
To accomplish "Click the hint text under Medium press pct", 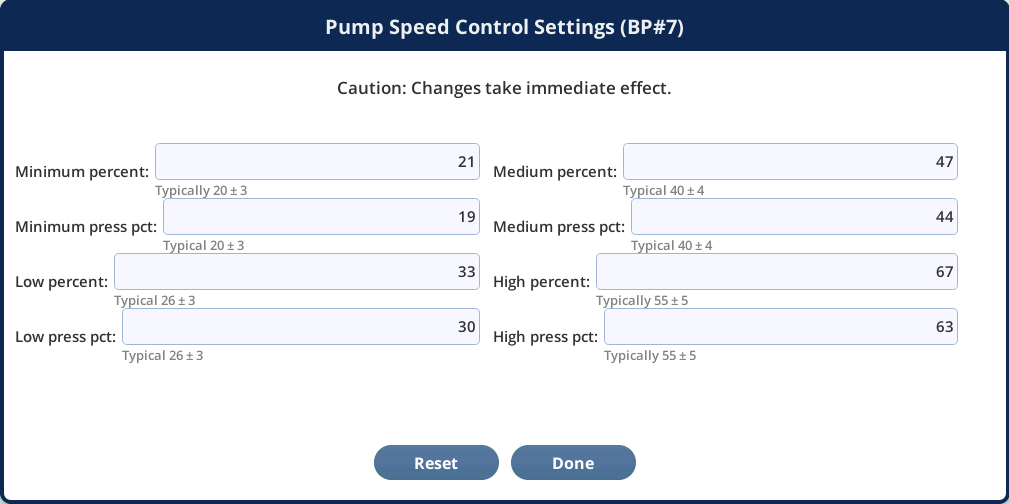I will tap(671, 245).
